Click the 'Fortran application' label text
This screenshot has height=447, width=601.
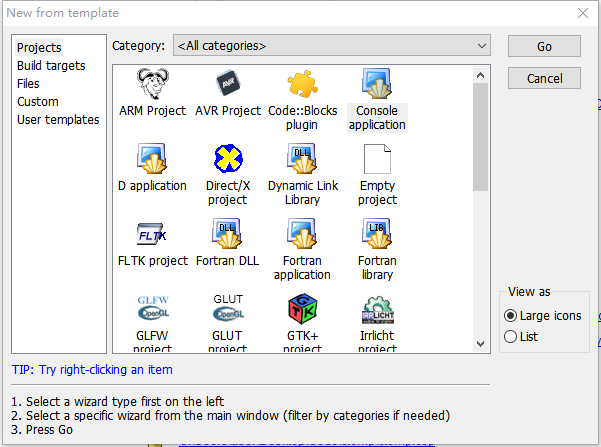click(302, 268)
